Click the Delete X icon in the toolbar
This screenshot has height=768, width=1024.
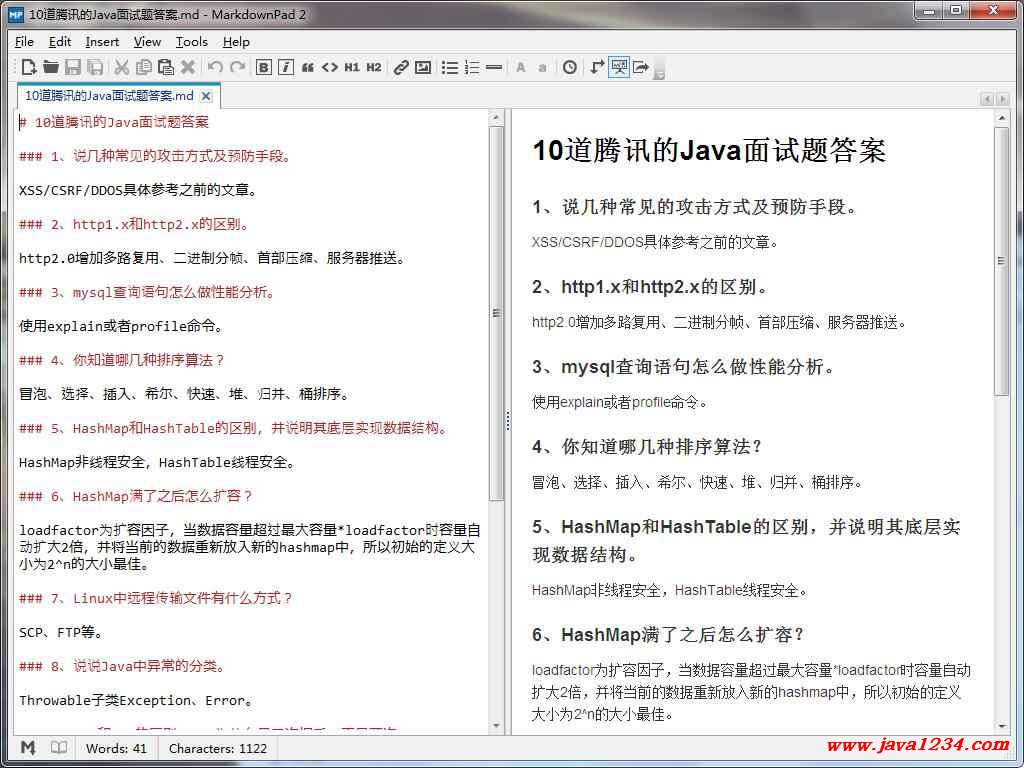188,67
